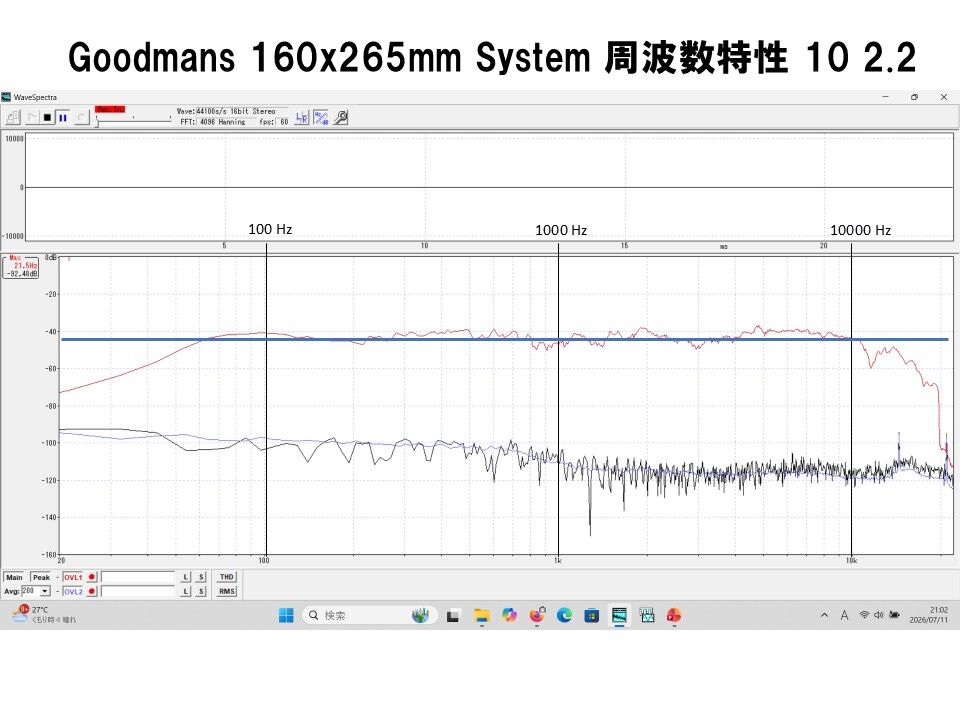Open Microsoft Edge from the taskbar

(564, 615)
